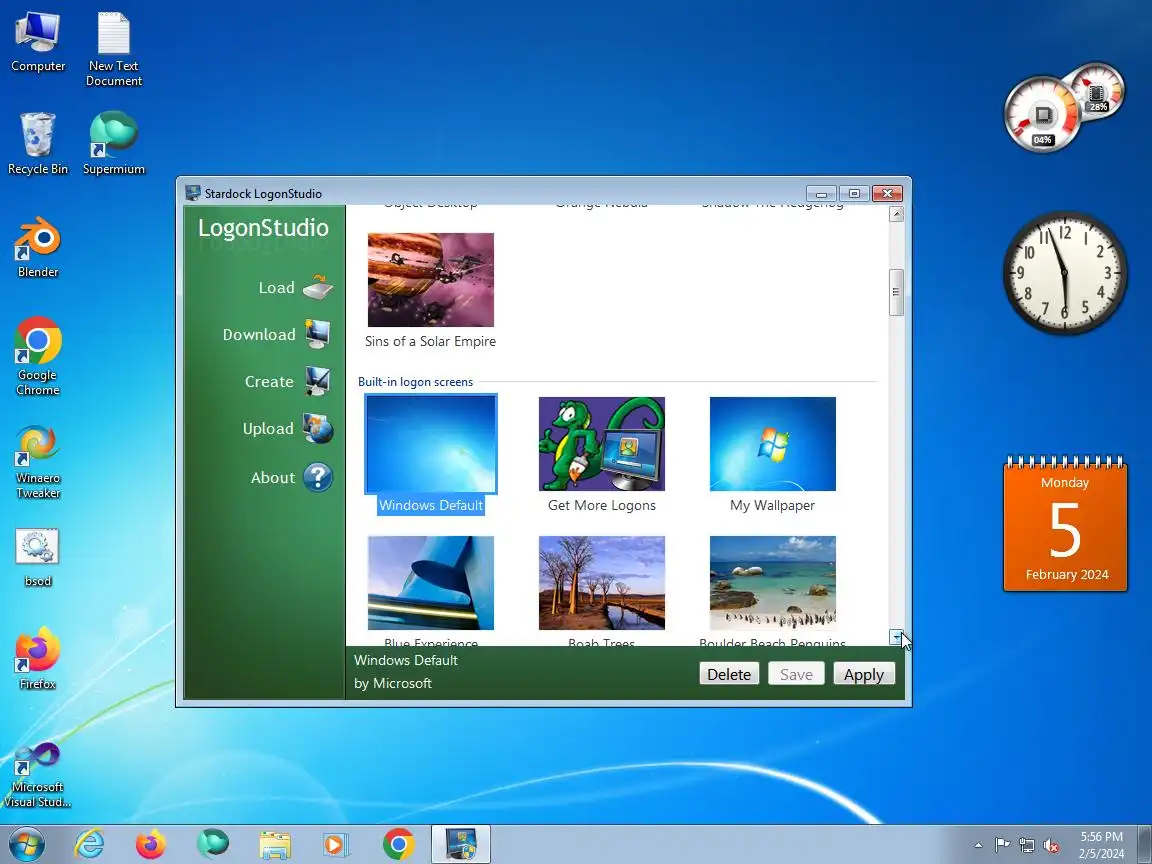
Task: Click the 'Get More Logons' caption
Action: coord(602,505)
